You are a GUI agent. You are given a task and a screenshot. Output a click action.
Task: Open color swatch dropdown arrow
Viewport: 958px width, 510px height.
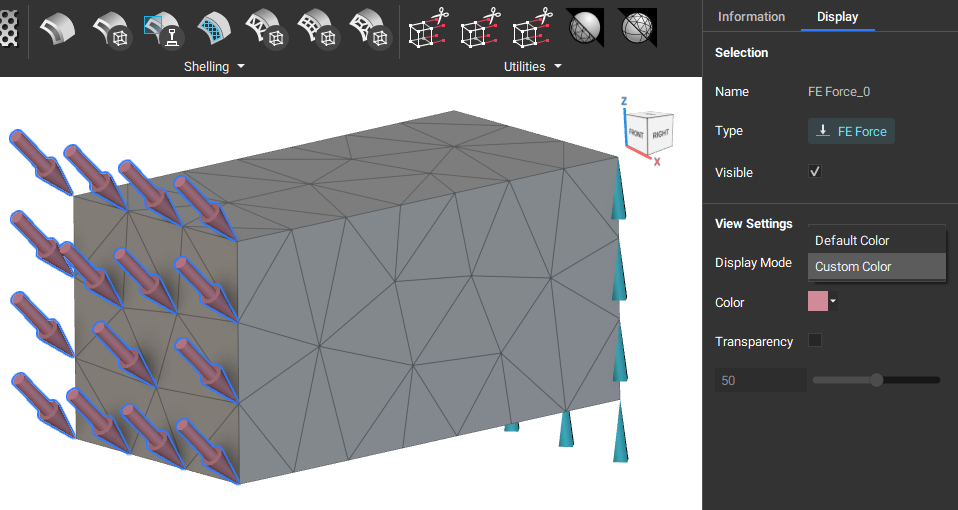coord(833,301)
